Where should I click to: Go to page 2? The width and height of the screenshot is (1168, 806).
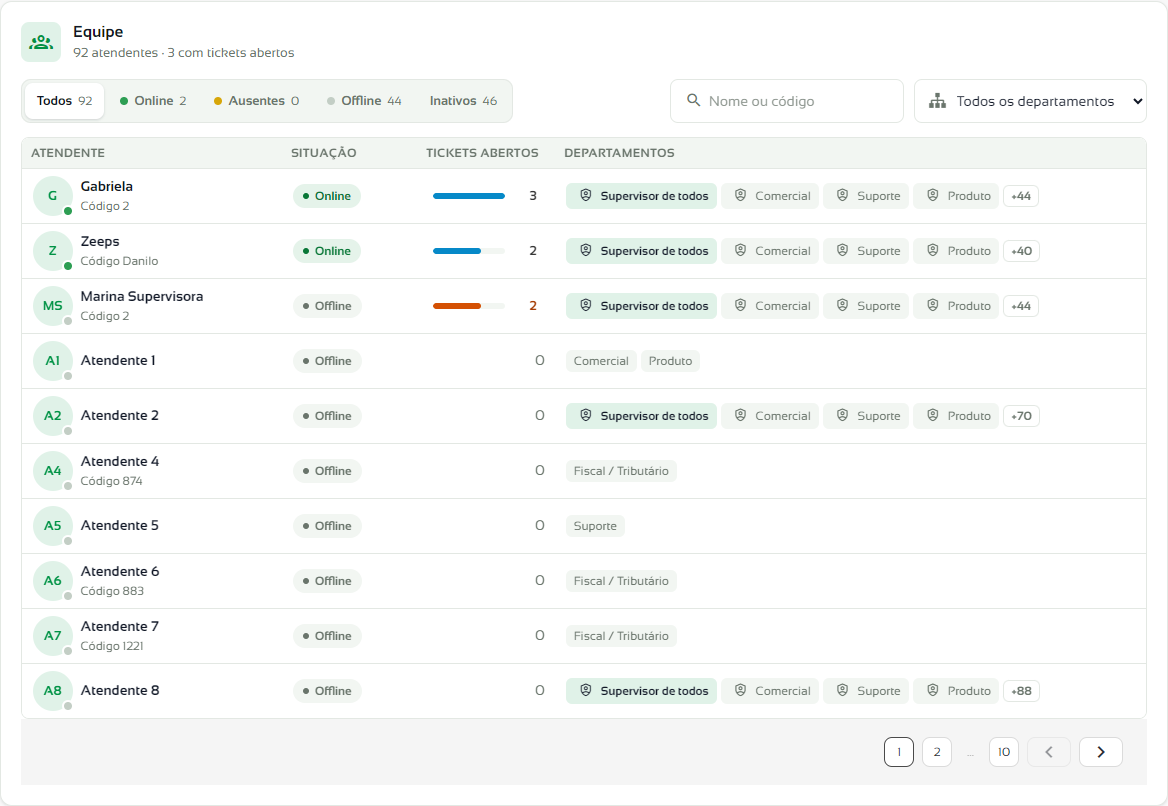click(x=936, y=752)
